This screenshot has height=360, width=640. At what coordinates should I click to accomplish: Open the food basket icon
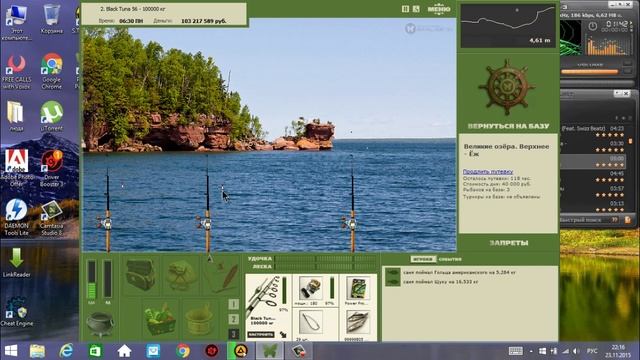pyautogui.click(x=160, y=318)
